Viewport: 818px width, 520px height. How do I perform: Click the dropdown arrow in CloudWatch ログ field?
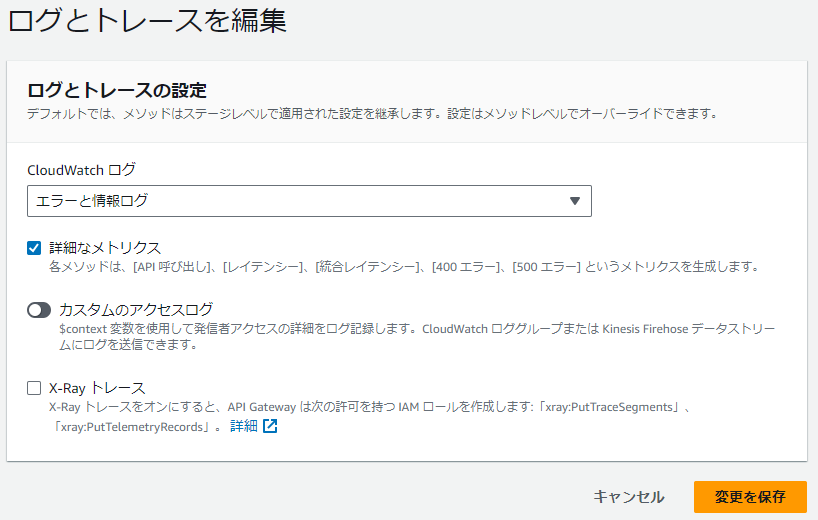[x=575, y=201]
